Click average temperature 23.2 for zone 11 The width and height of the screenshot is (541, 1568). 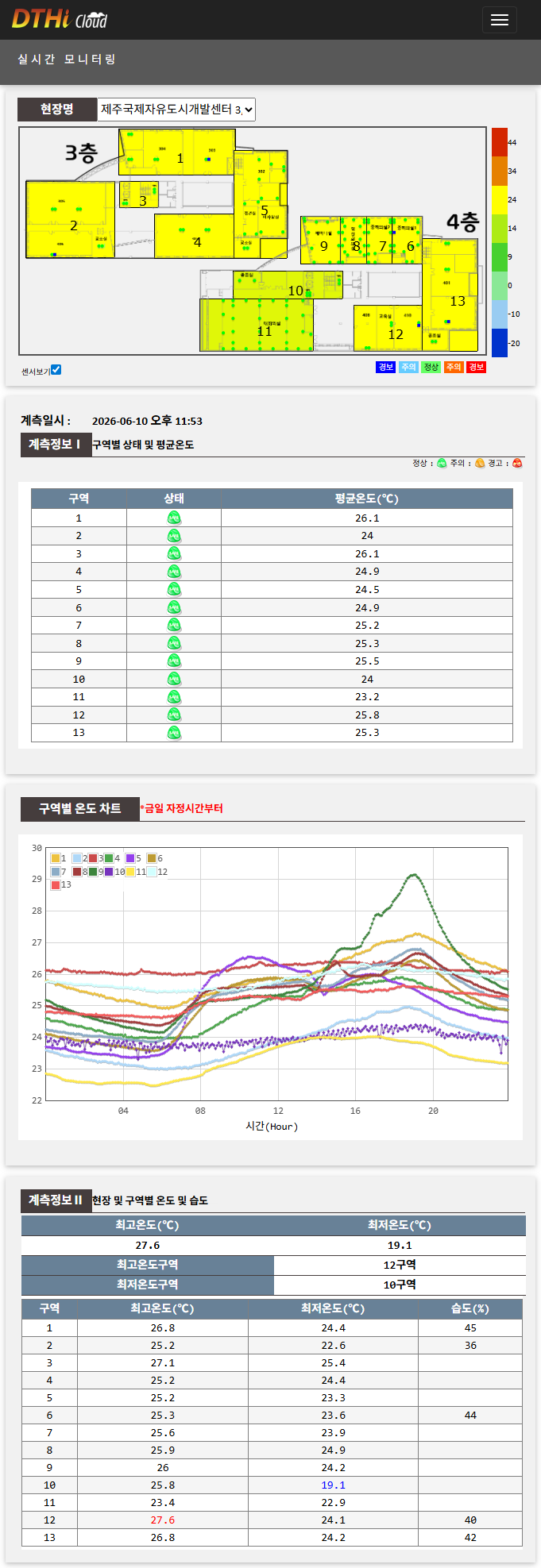tap(367, 697)
